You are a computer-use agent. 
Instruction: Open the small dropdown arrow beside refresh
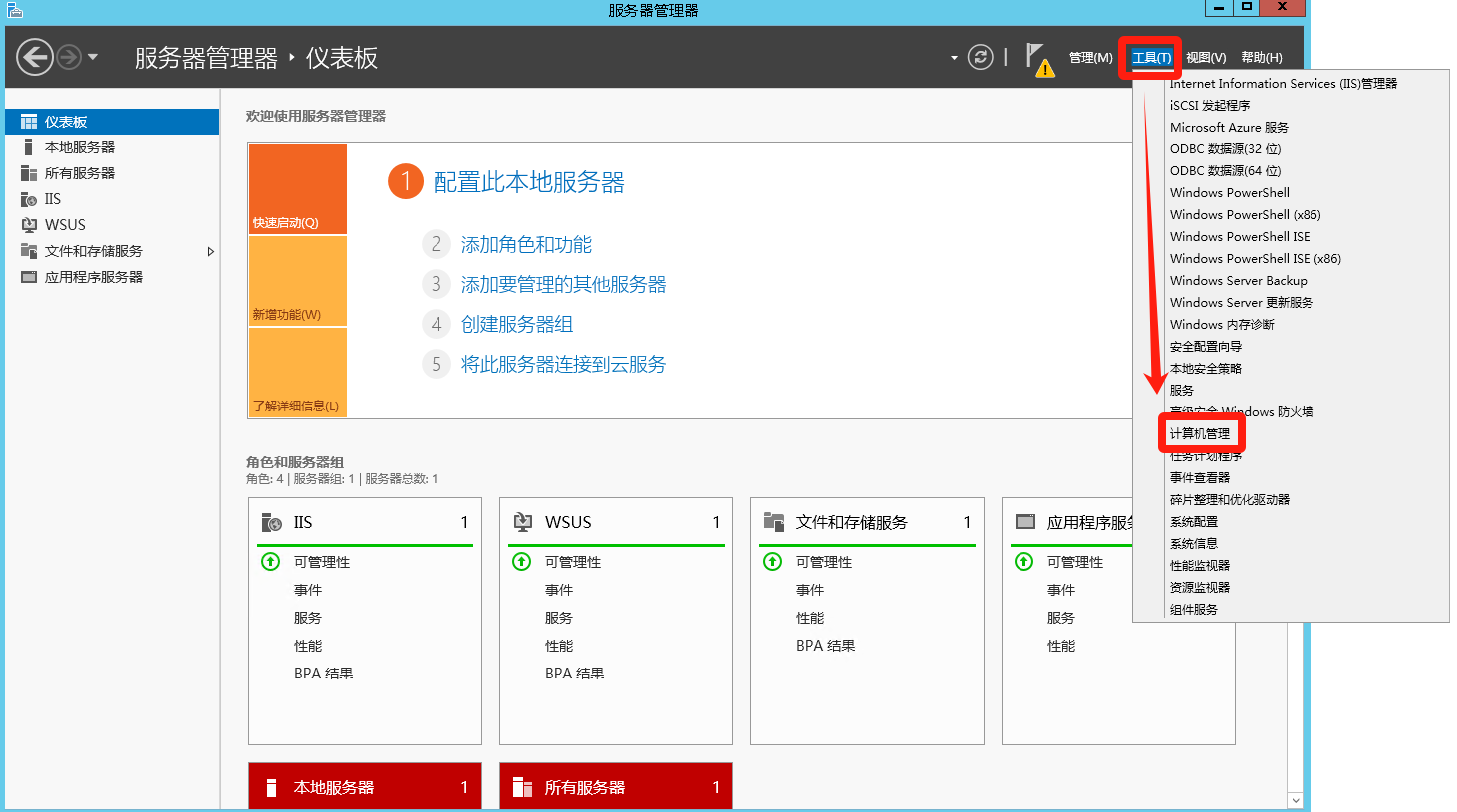point(954,58)
